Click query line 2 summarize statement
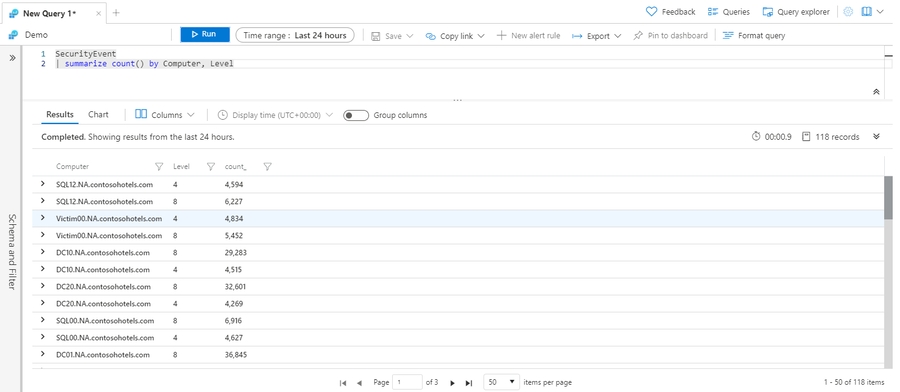Screen dimensions: 900x392 point(144,64)
